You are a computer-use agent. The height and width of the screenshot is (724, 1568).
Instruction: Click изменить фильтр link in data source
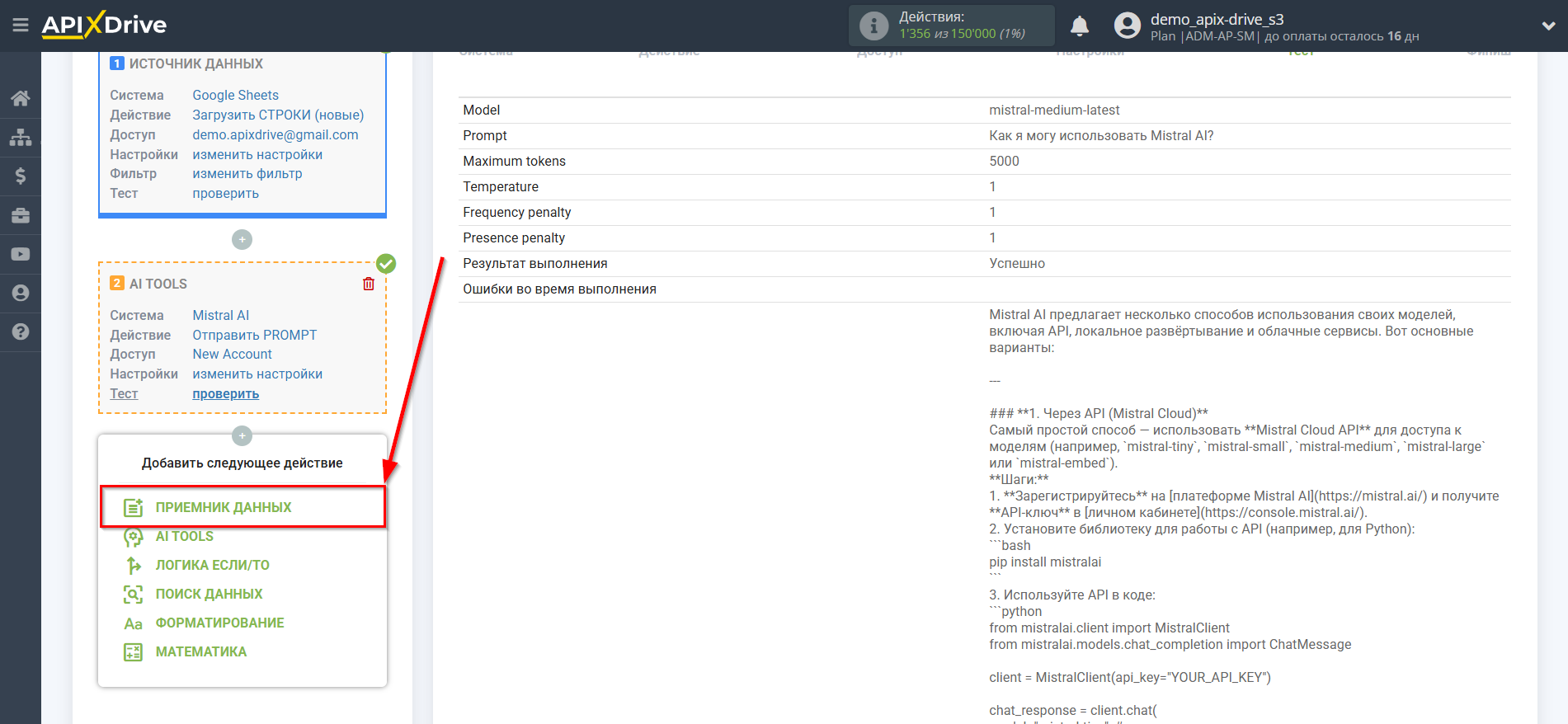click(247, 174)
